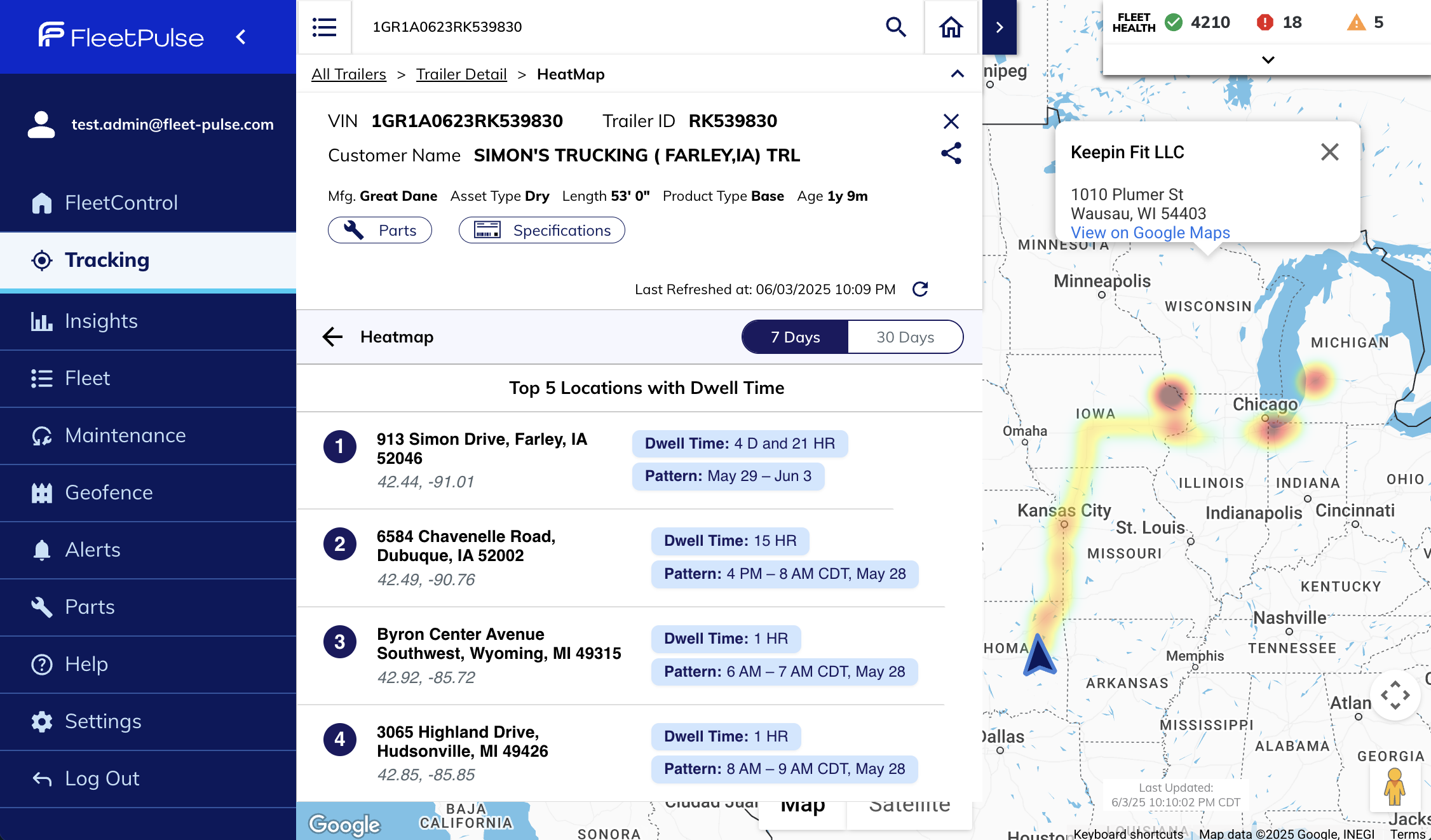Open Street View pegman icon
1431x840 pixels.
click(x=1394, y=787)
